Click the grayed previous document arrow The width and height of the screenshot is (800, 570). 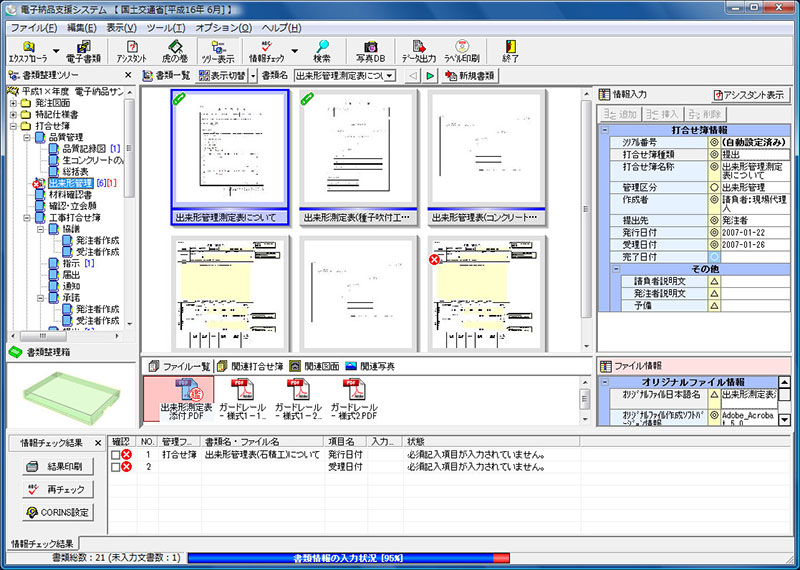coord(413,76)
